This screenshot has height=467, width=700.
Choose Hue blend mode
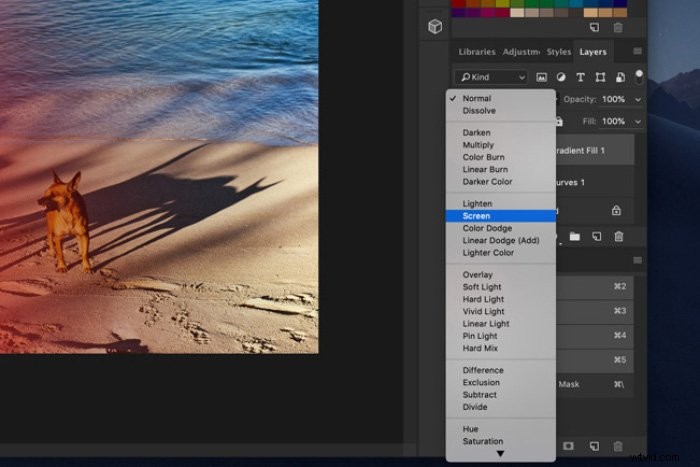pyautogui.click(x=501, y=429)
